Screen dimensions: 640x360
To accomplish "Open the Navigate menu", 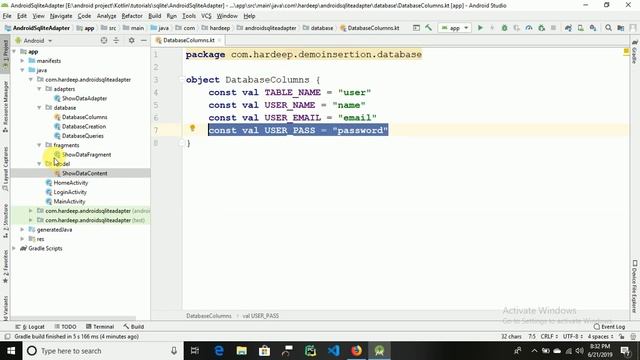I will click(61, 16).
